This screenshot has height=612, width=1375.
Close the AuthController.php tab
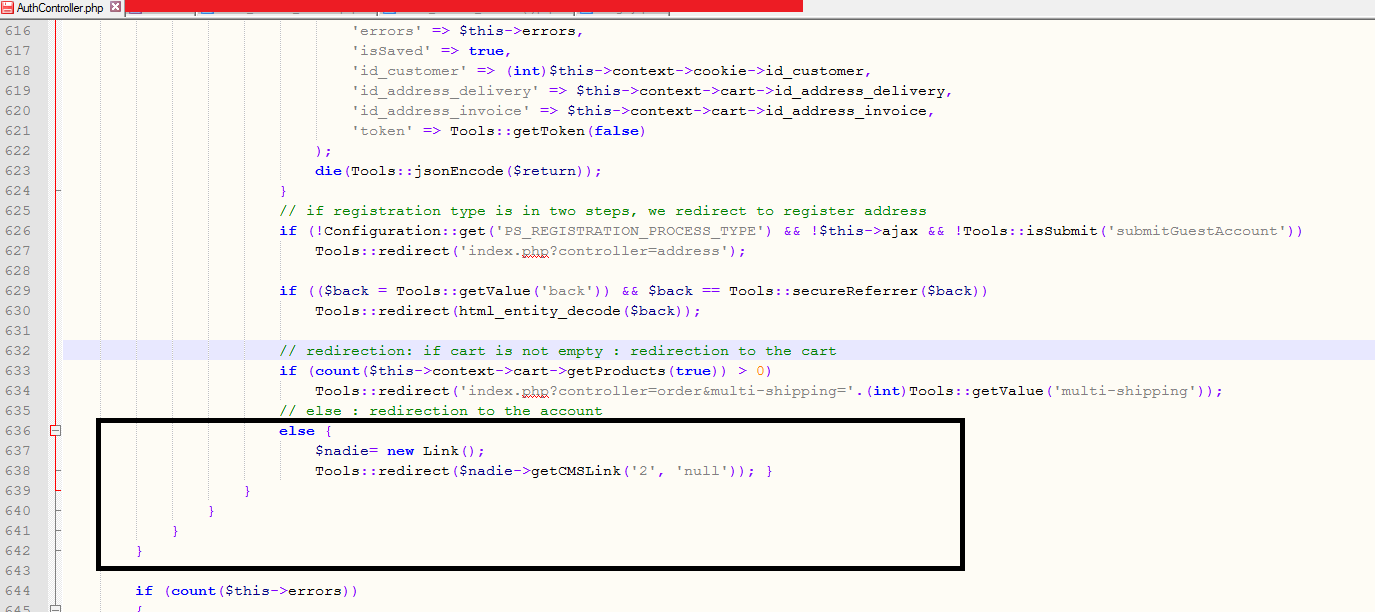pyautogui.click(x=115, y=8)
